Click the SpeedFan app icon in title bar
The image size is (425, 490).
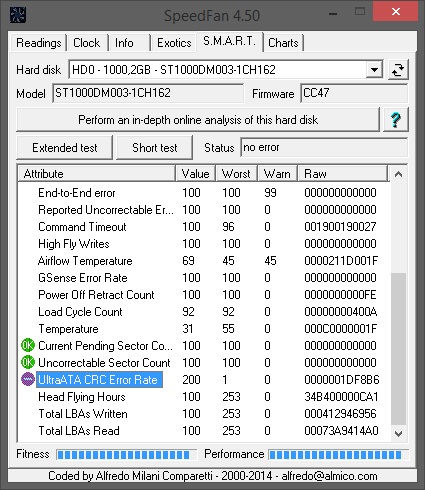(18, 15)
